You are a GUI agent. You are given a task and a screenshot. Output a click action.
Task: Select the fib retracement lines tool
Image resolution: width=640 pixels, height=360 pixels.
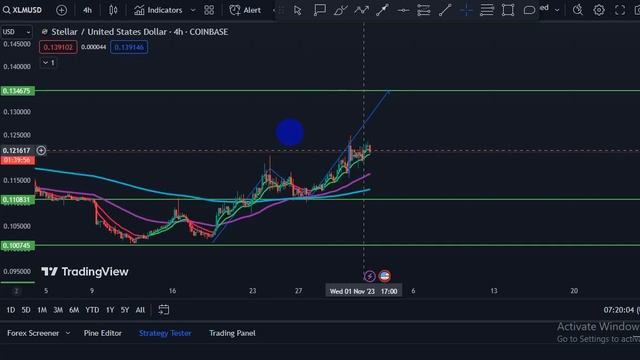[487, 10]
